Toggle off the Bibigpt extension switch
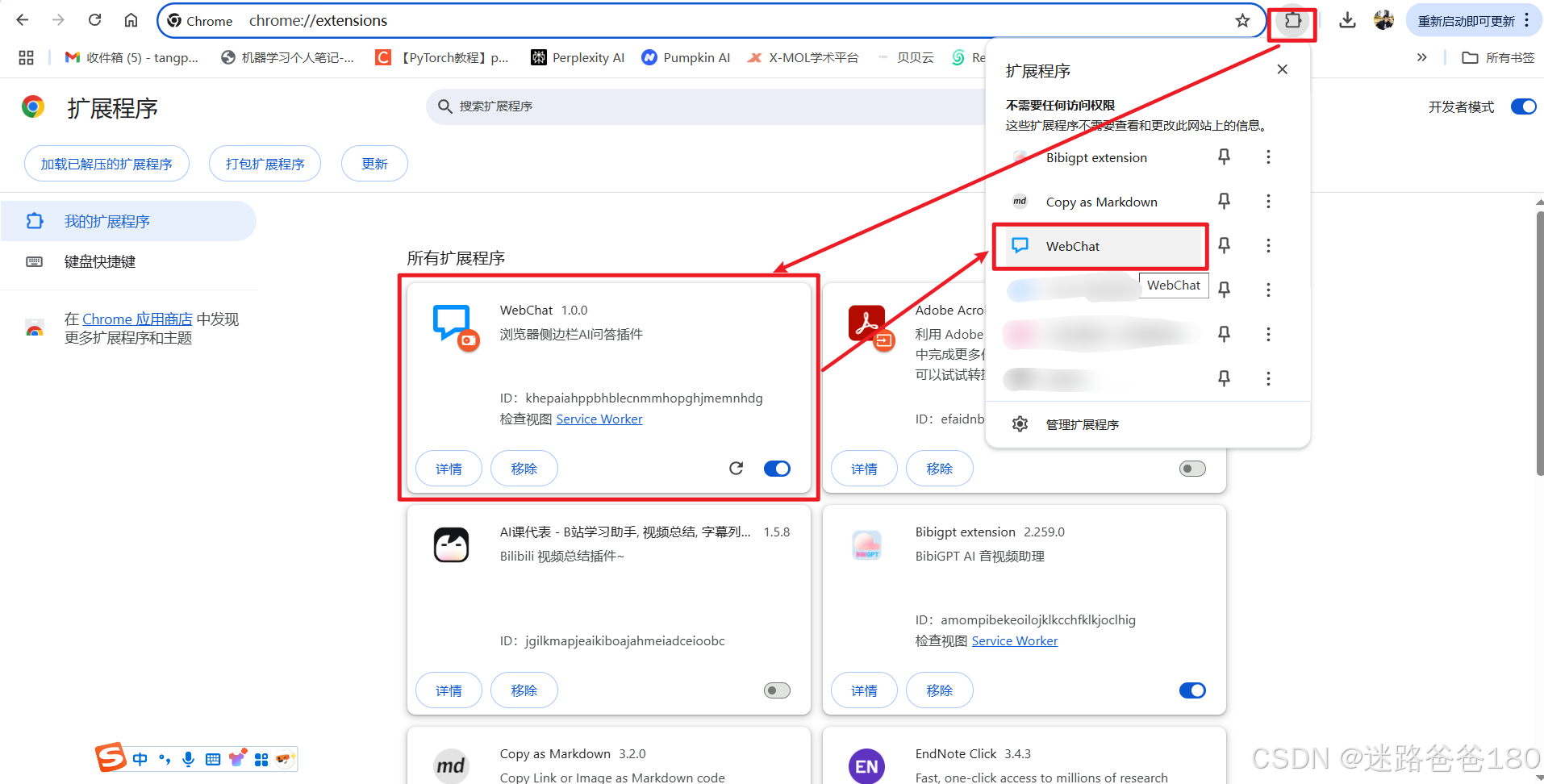The width and height of the screenshot is (1544, 784). point(1192,690)
